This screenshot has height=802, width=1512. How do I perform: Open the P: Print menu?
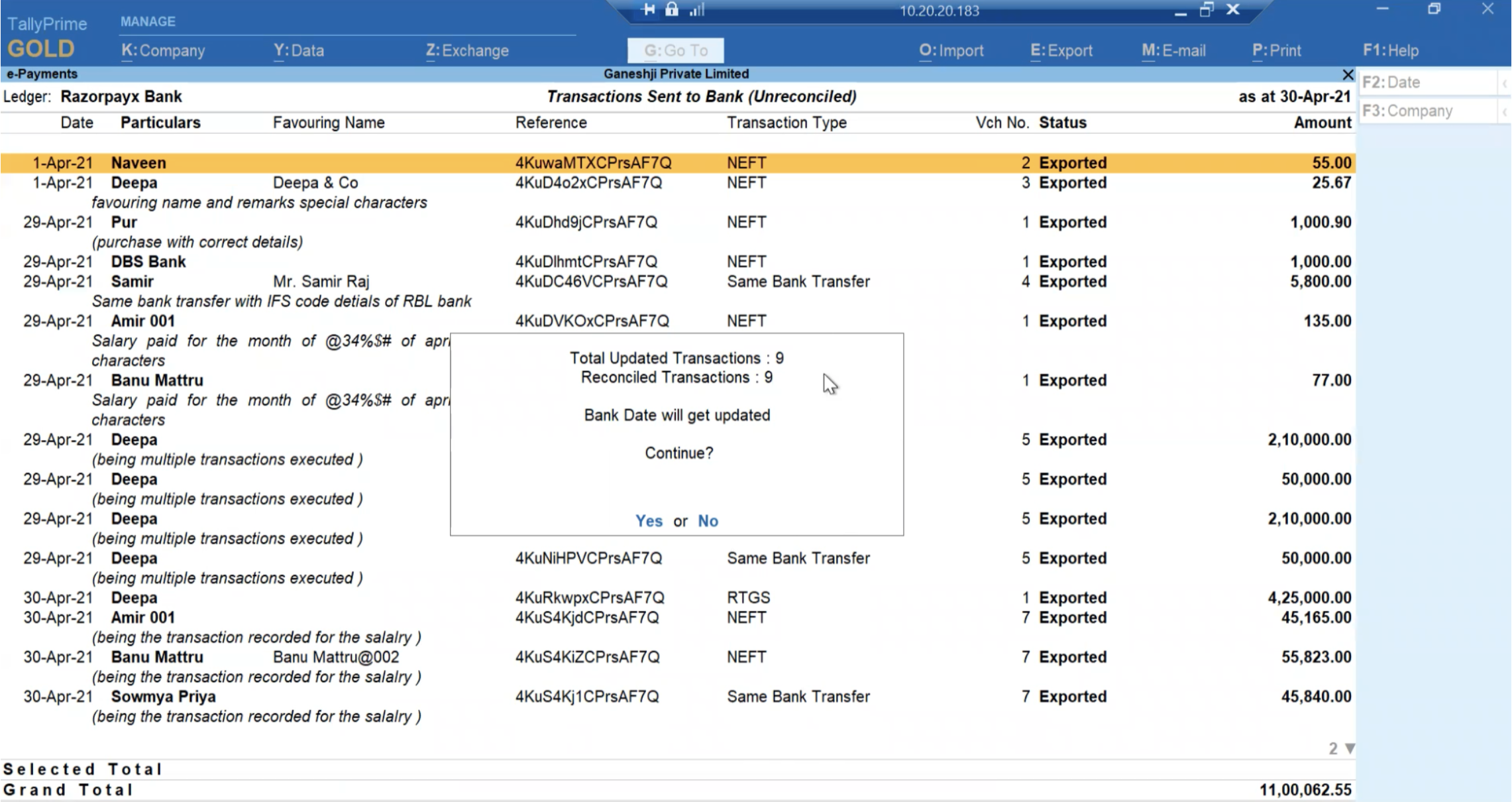point(1276,50)
